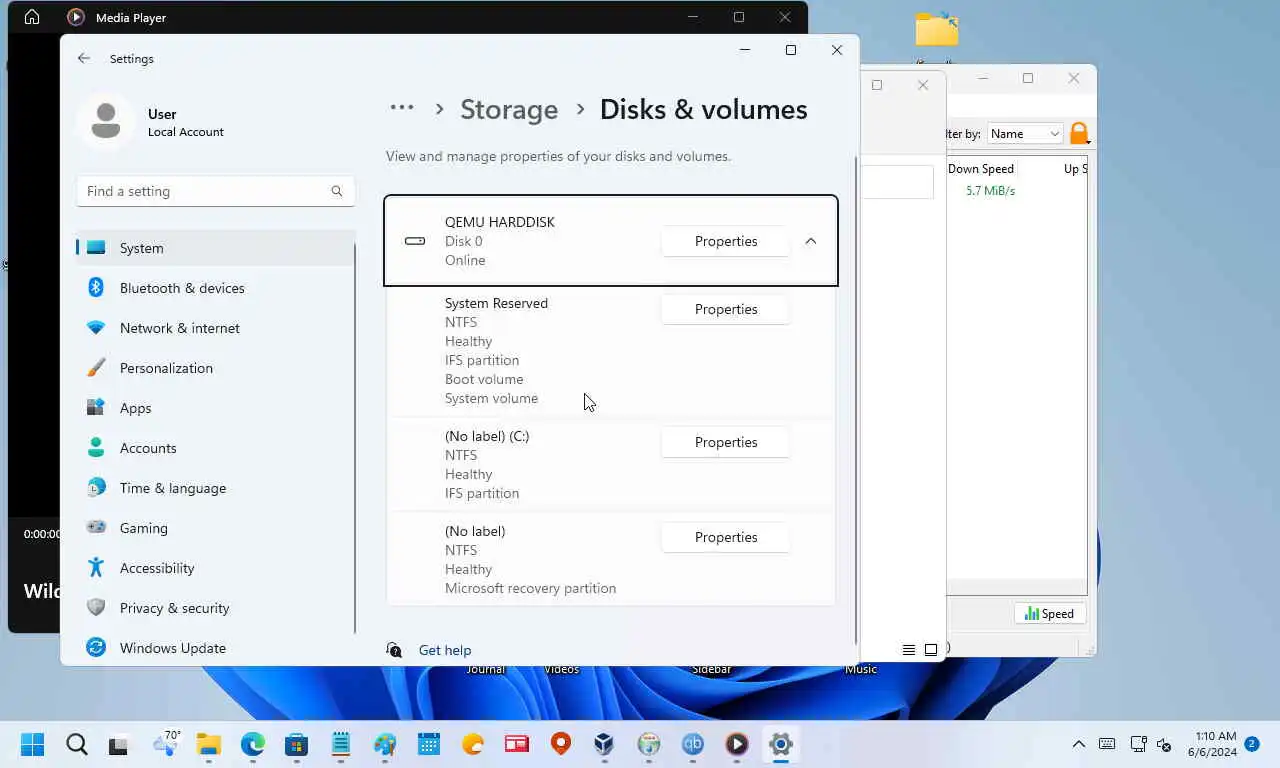Open Accessibility settings
1280x768 pixels.
pos(216,568)
